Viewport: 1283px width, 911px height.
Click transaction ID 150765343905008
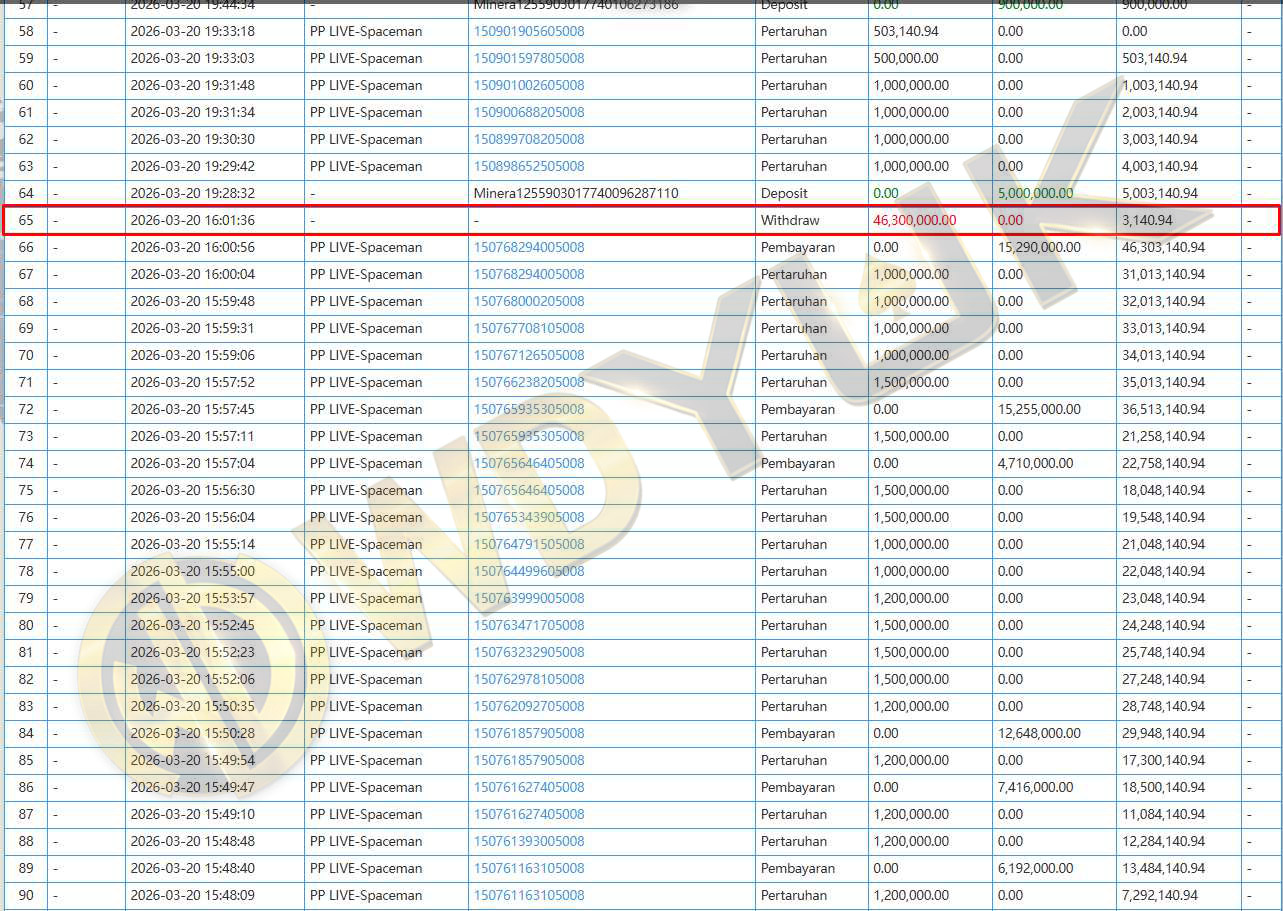click(528, 518)
